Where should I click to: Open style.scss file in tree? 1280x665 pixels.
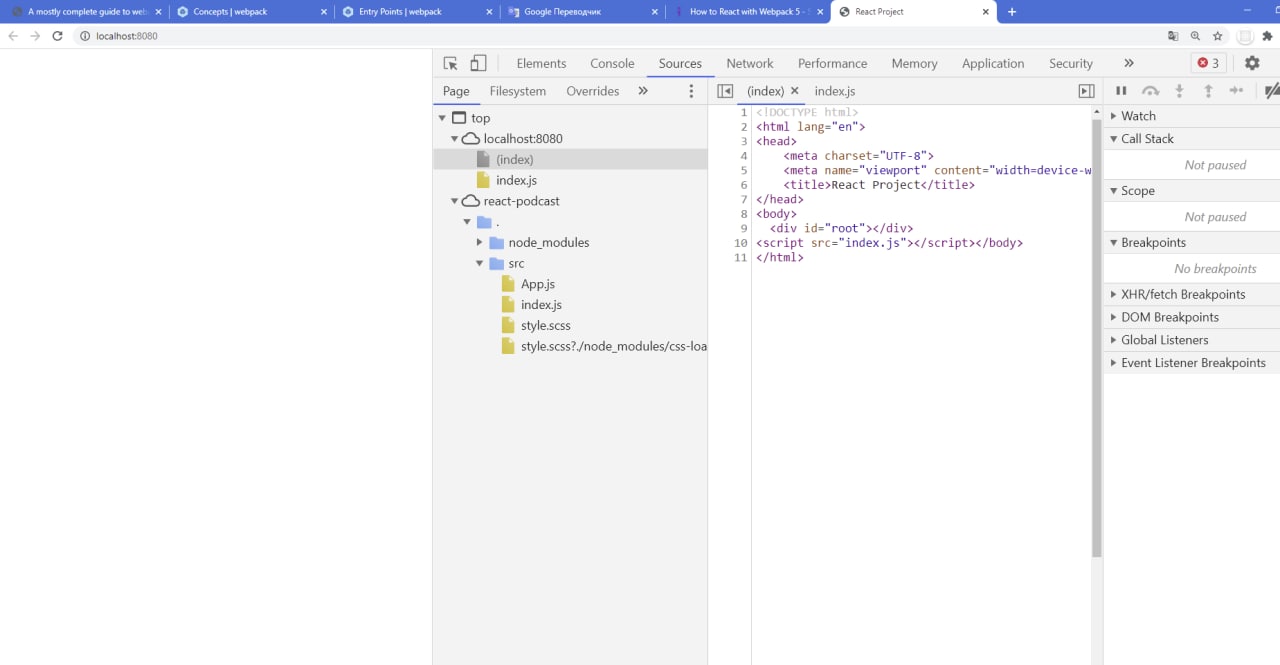pos(546,326)
